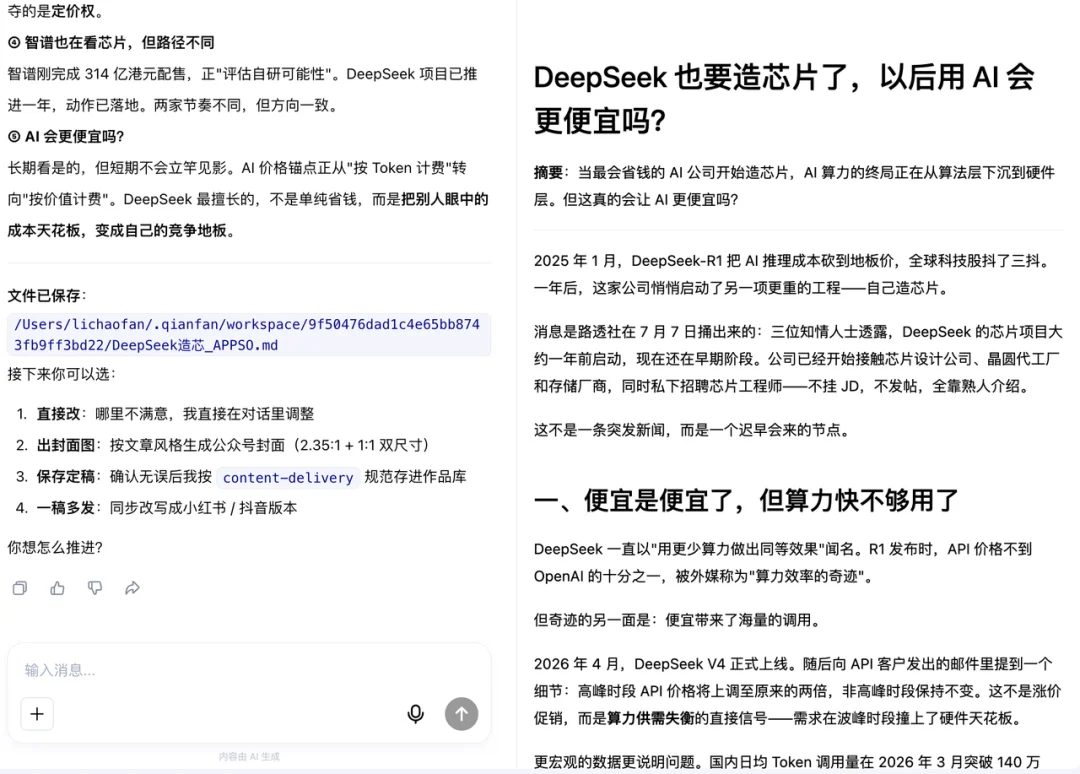Click the line 但奇迹的另一面是
The width and height of the screenshot is (1080, 774).
click(x=678, y=620)
